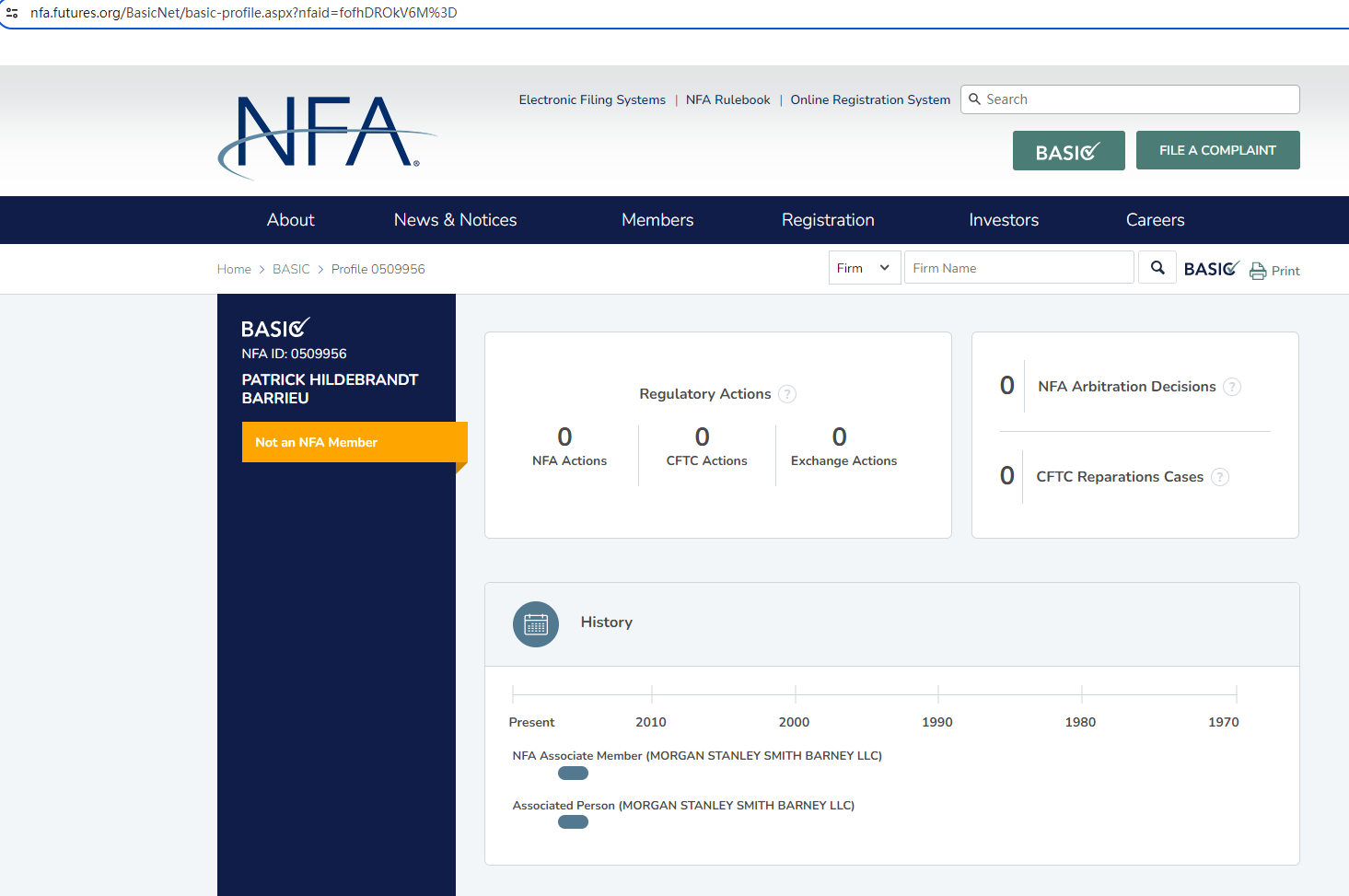Open the Firm search type dropdown
This screenshot has width=1349, height=896.
point(863,268)
